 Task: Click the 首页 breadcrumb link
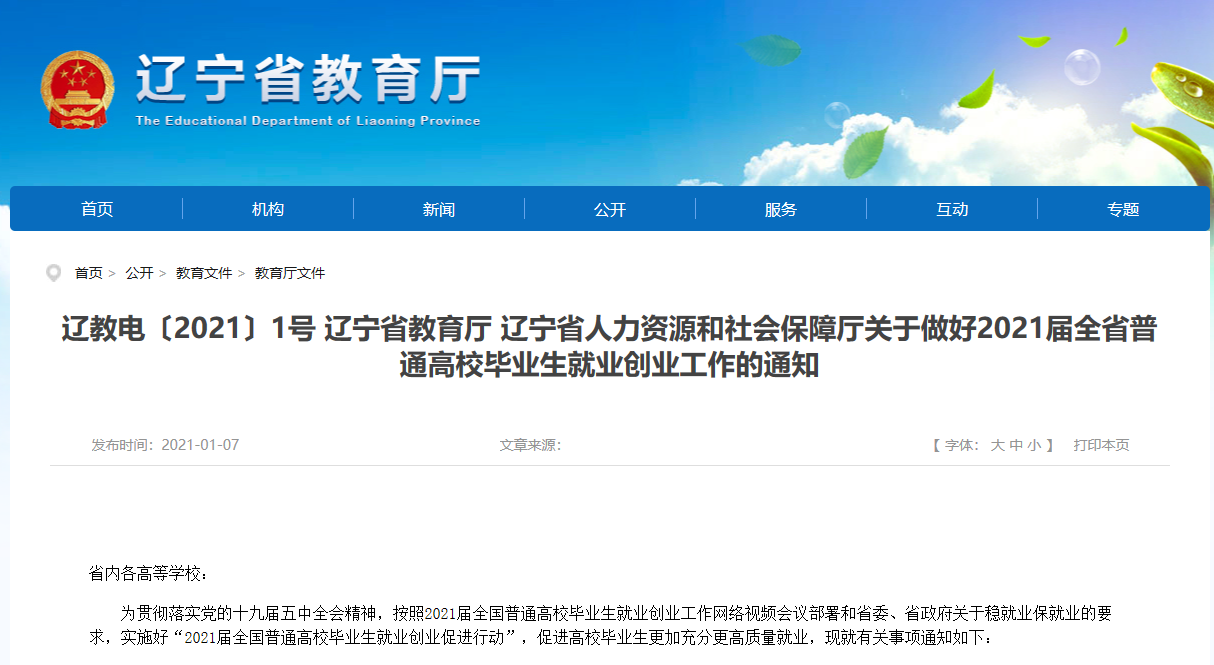88,273
